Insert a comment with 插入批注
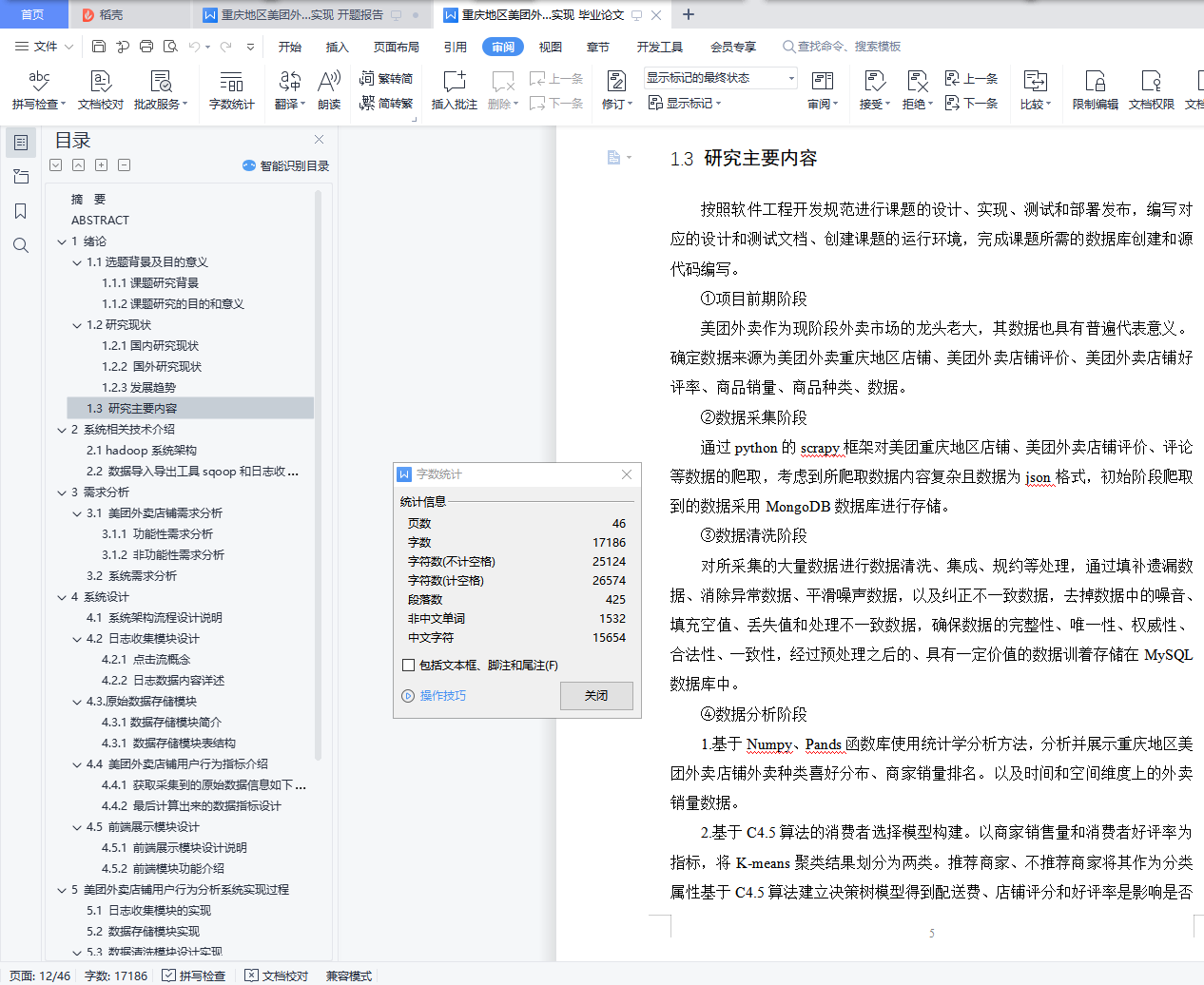The height and width of the screenshot is (985, 1204). click(455, 90)
